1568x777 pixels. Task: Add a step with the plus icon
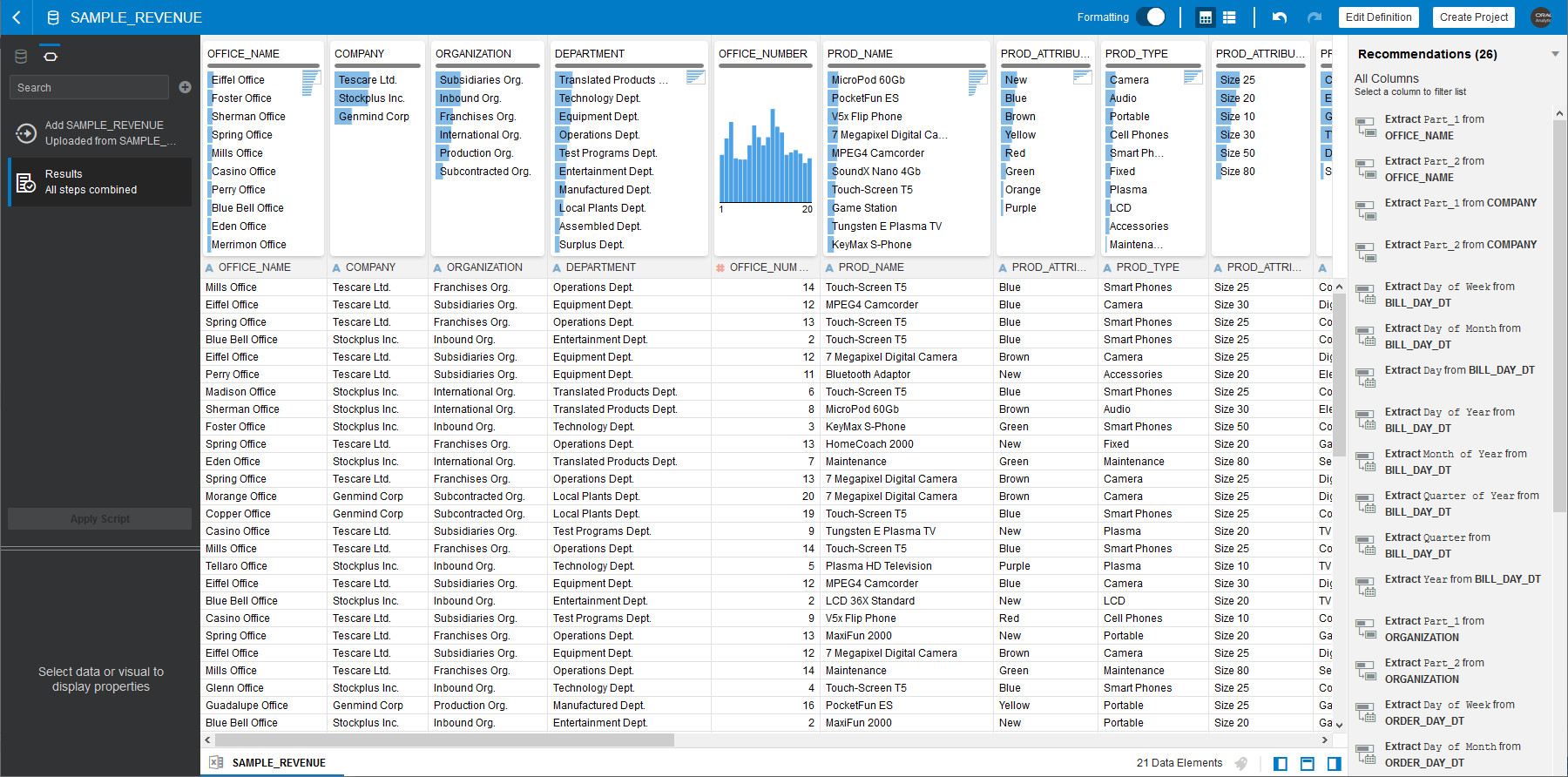tap(185, 87)
